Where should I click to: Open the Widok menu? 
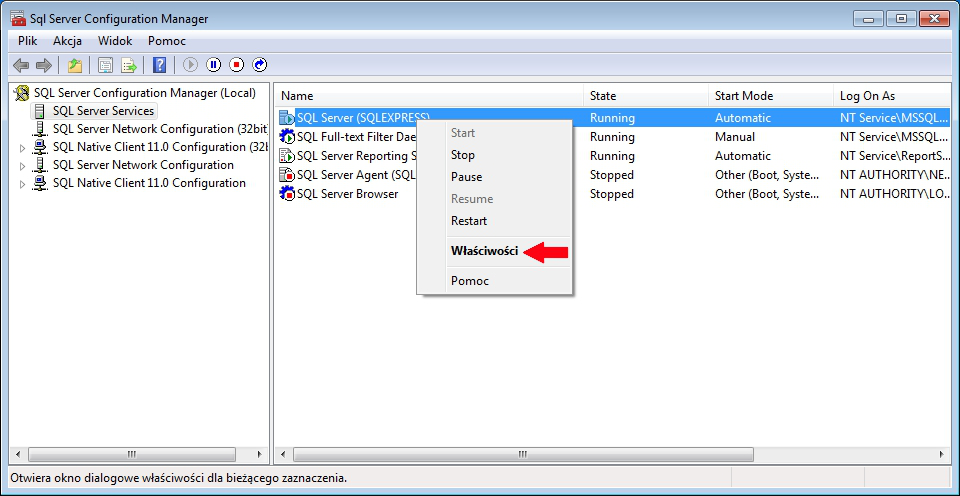115,41
